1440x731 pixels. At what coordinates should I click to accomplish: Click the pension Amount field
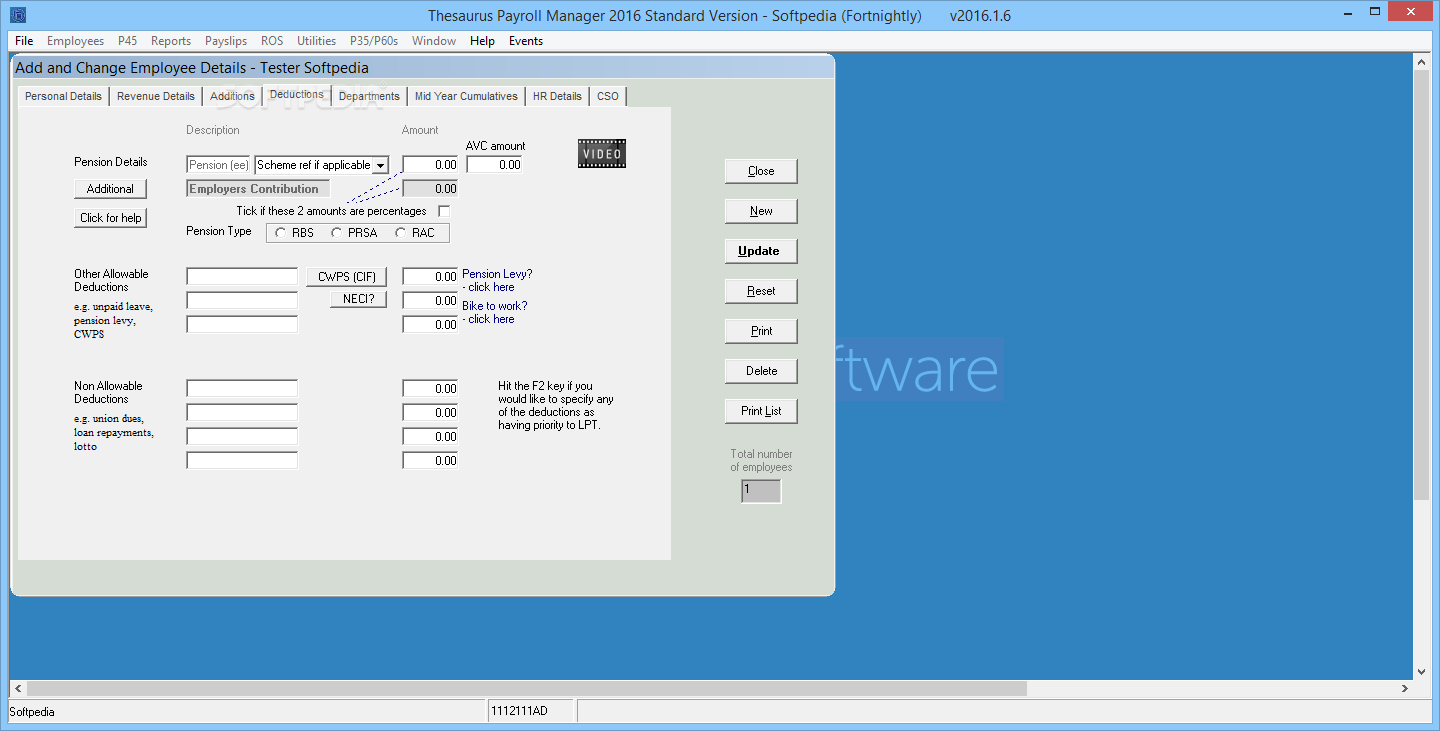coord(430,165)
